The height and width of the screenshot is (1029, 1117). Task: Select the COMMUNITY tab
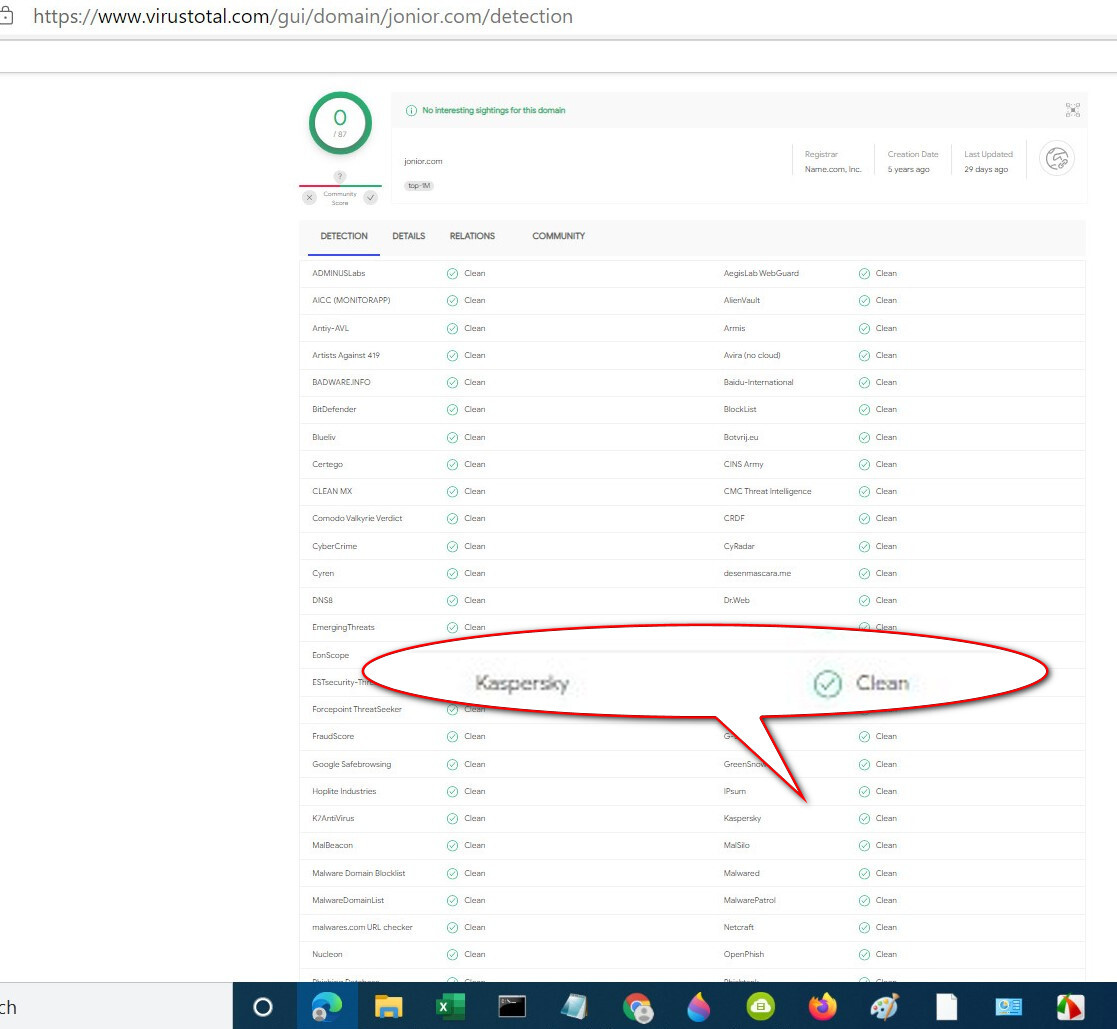(x=558, y=236)
